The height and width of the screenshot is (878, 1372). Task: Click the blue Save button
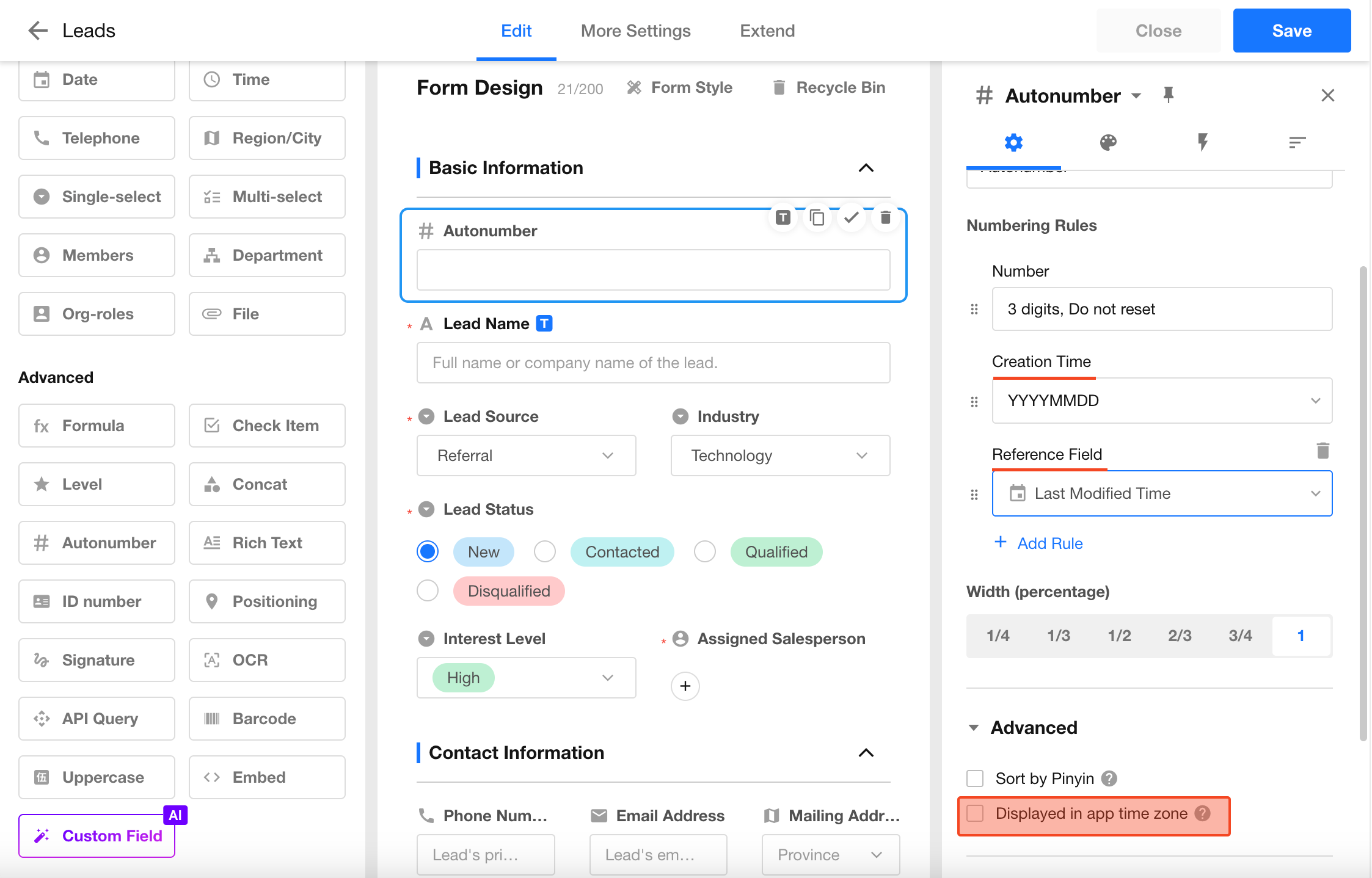click(1291, 31)
